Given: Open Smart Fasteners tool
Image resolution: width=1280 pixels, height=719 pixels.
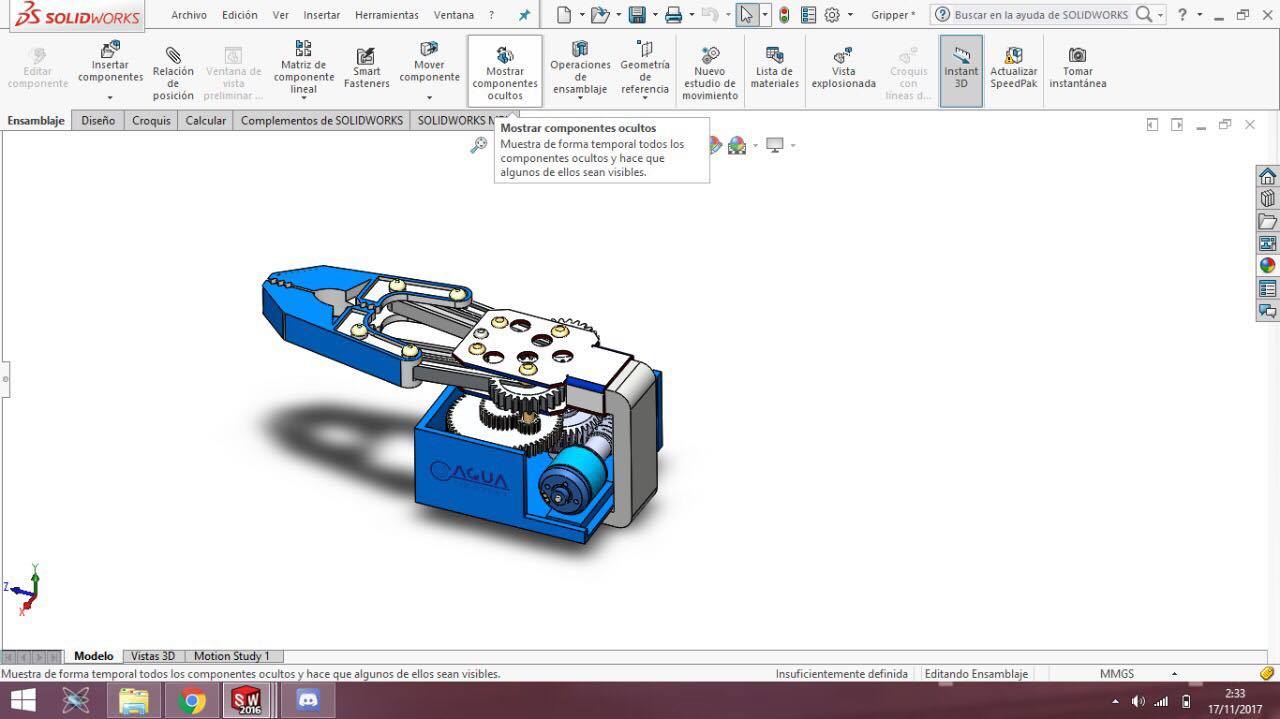Looking at the screenshot, I should pos(366,68).
